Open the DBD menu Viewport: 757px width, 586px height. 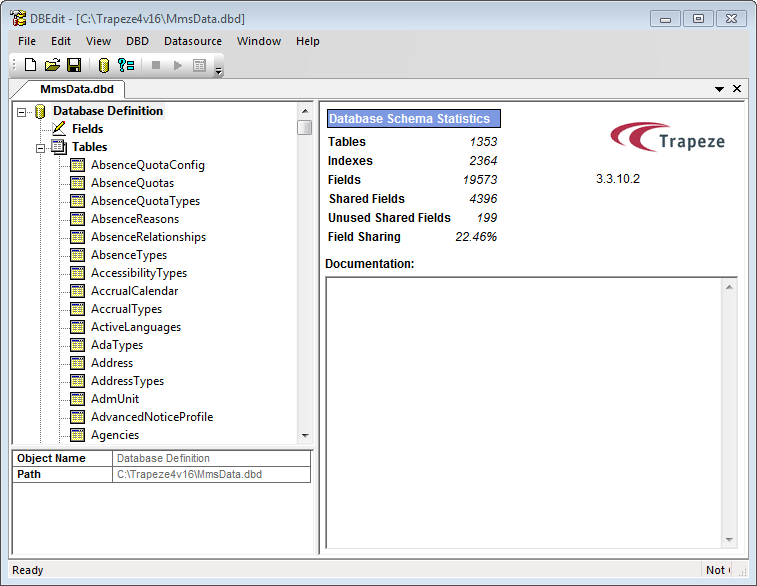click(x=137, y=41)
